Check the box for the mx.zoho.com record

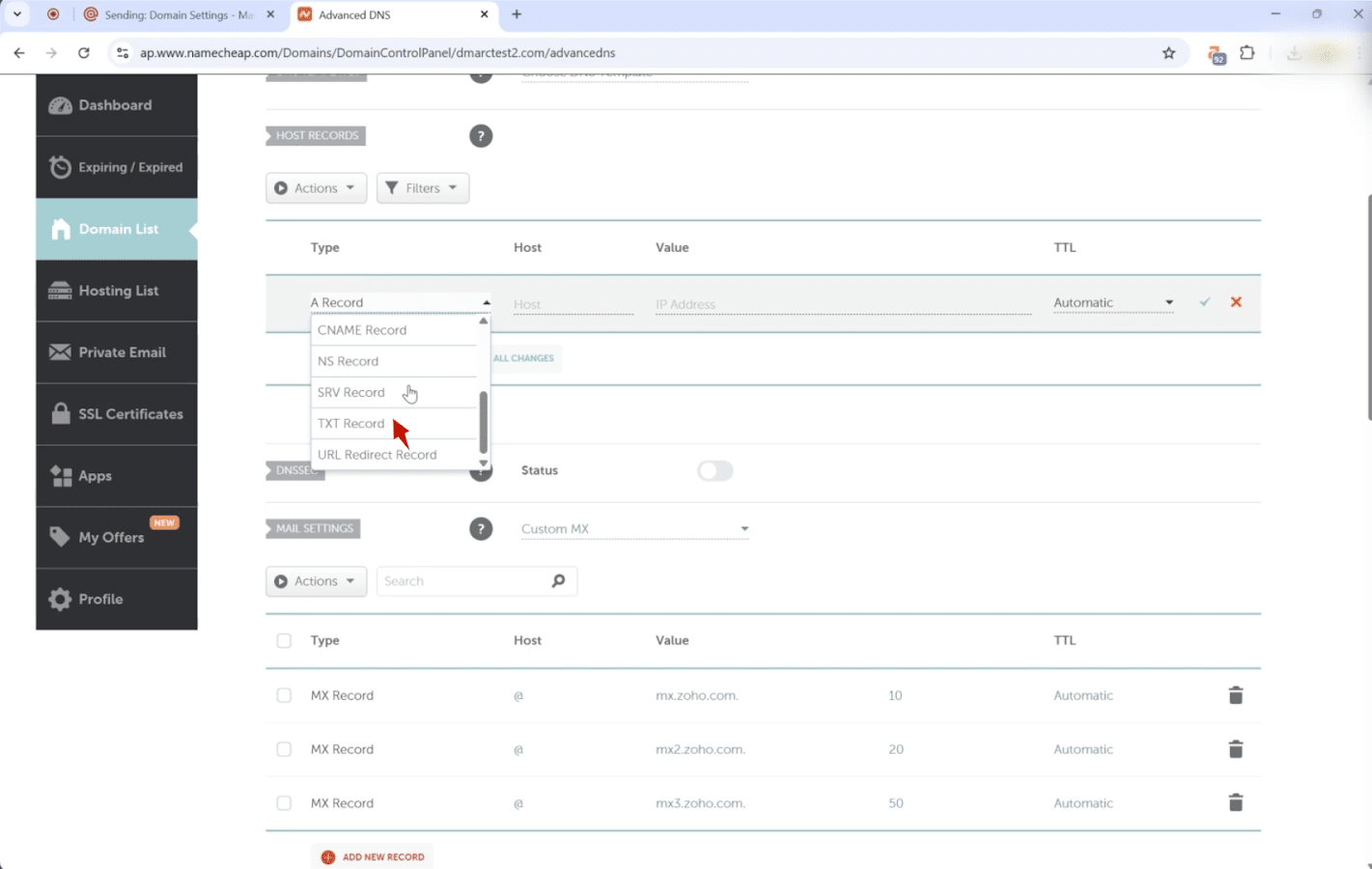[284, 695]
